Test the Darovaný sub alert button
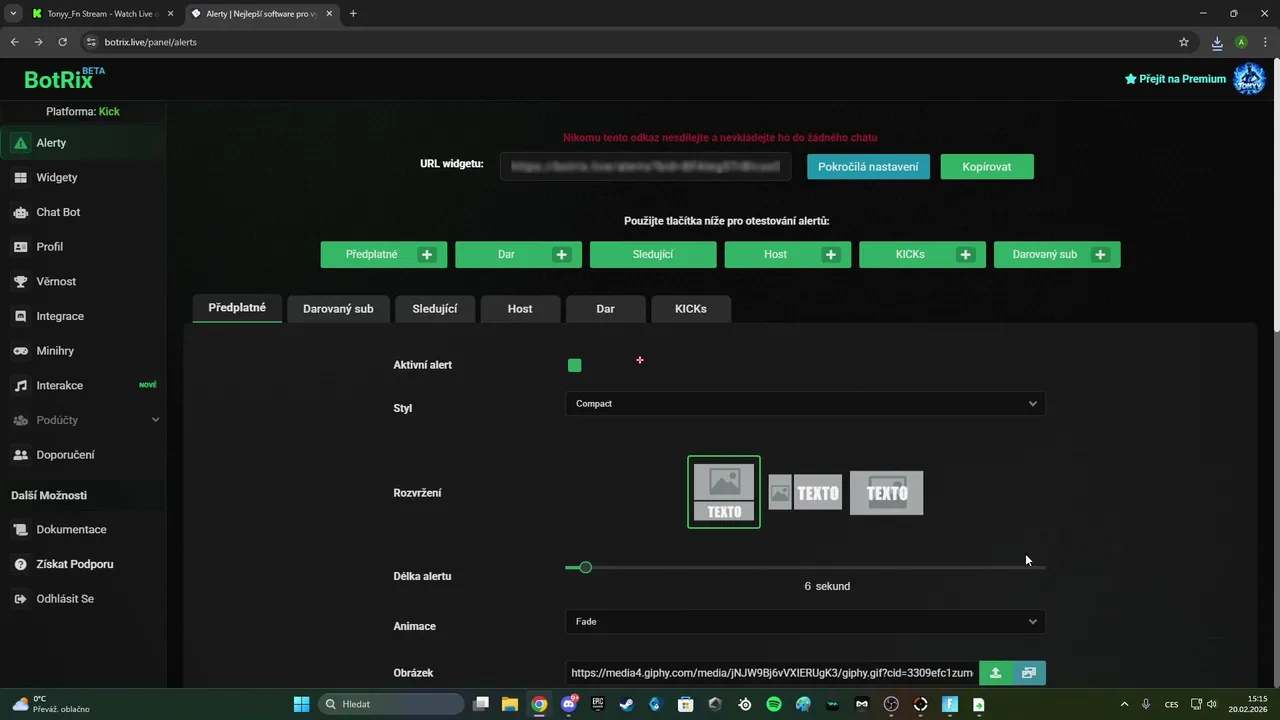 click(x=1057, y=255)
